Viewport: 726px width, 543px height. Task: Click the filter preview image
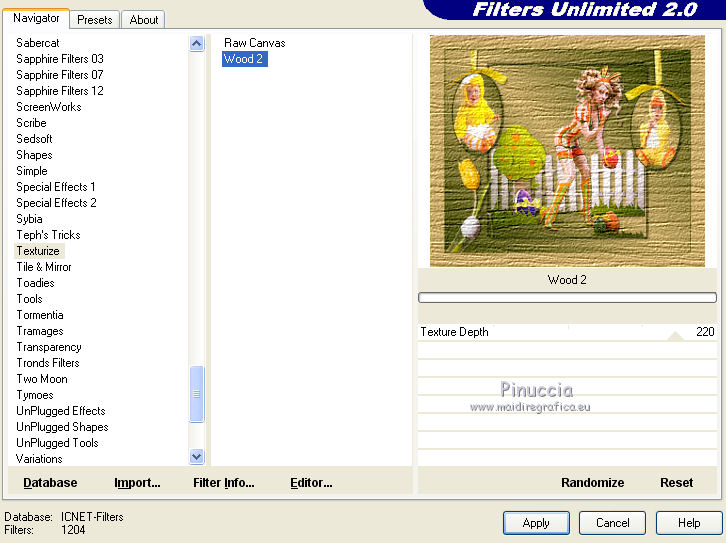point(567,151)
